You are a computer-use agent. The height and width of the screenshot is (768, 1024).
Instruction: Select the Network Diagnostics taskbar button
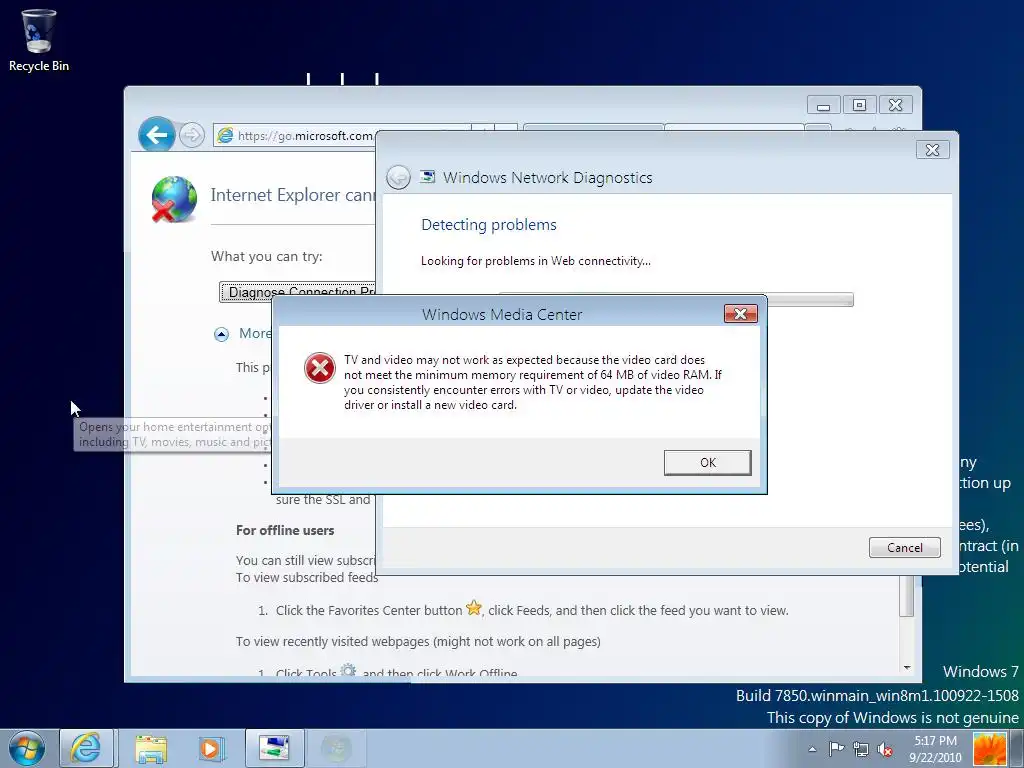274,748
